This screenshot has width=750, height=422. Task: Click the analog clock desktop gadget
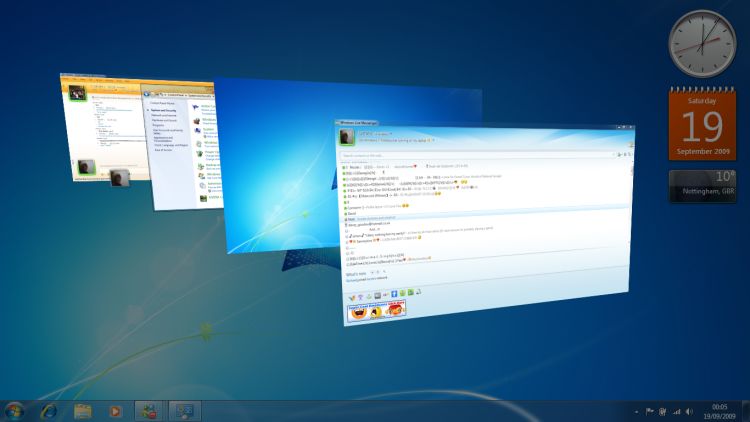(x=702, y=42)
